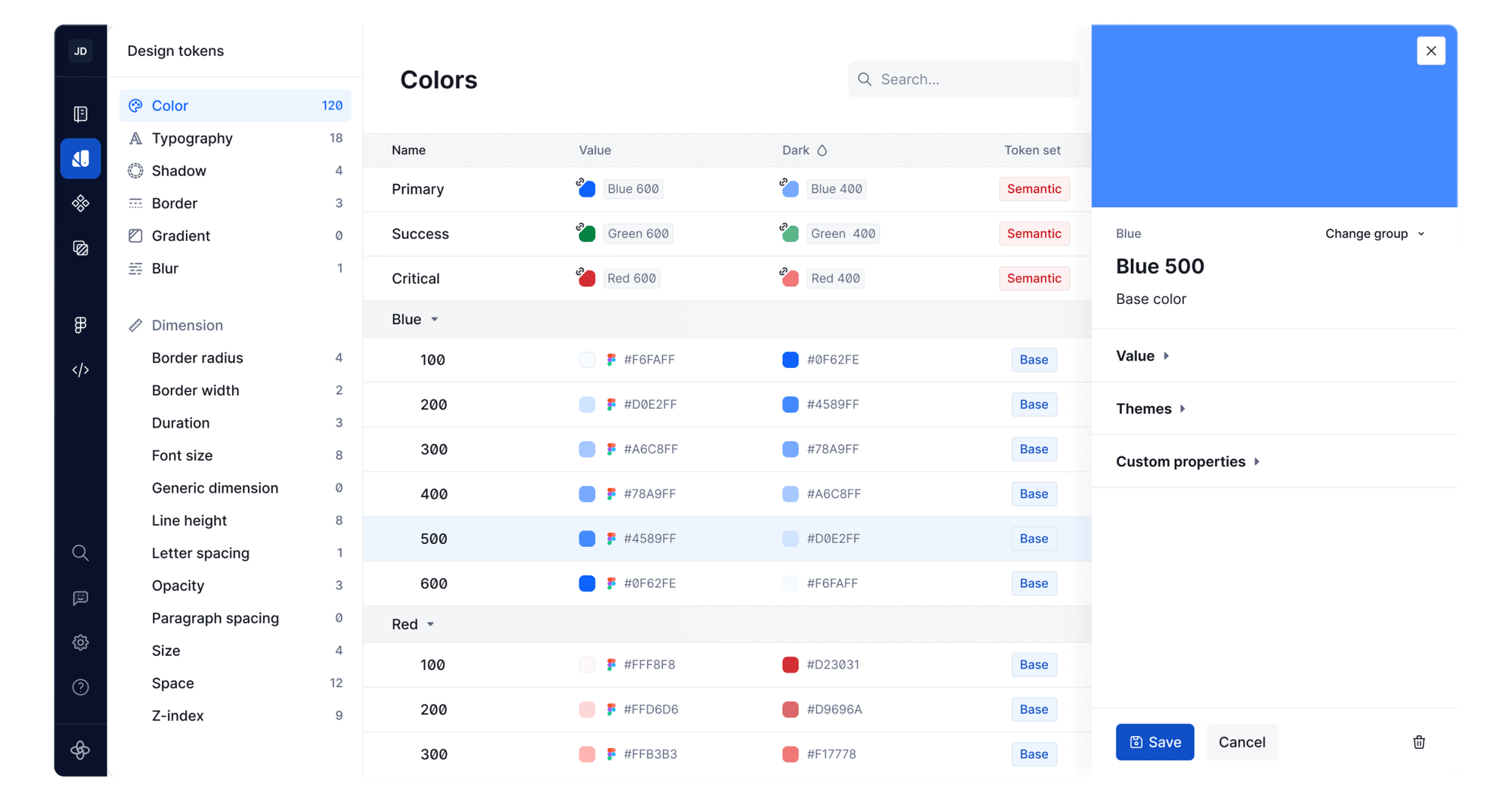
Task: Open the Dimension category heading
Action: click(x=187, y=325)
